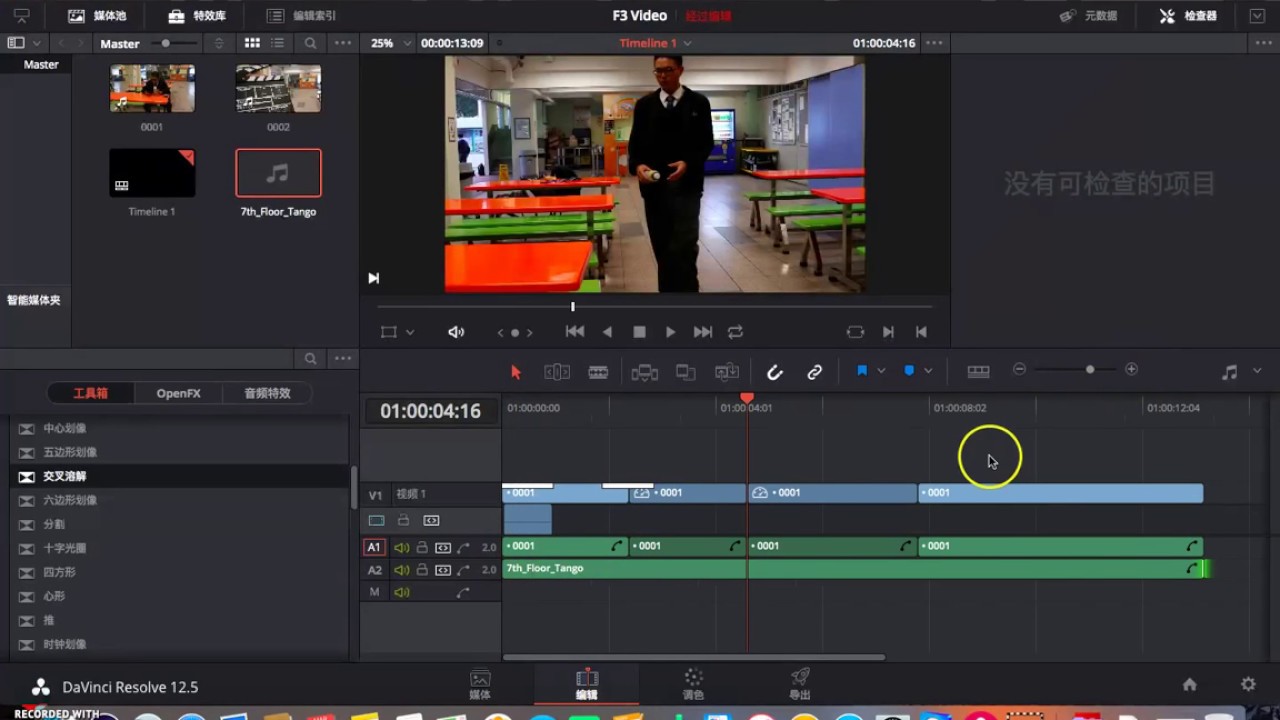
Task: Open the Effects Library panel (特效库)
Action: click(196, 16)
